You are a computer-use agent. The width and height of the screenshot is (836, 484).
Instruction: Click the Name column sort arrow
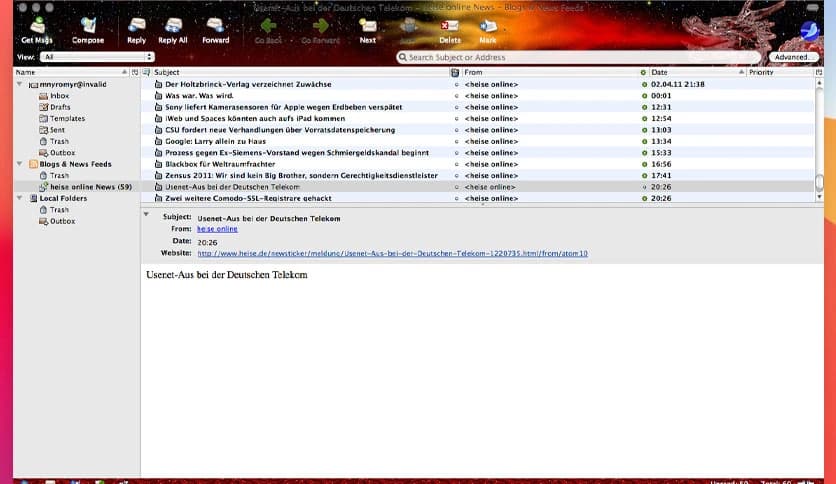pos(124,72)
